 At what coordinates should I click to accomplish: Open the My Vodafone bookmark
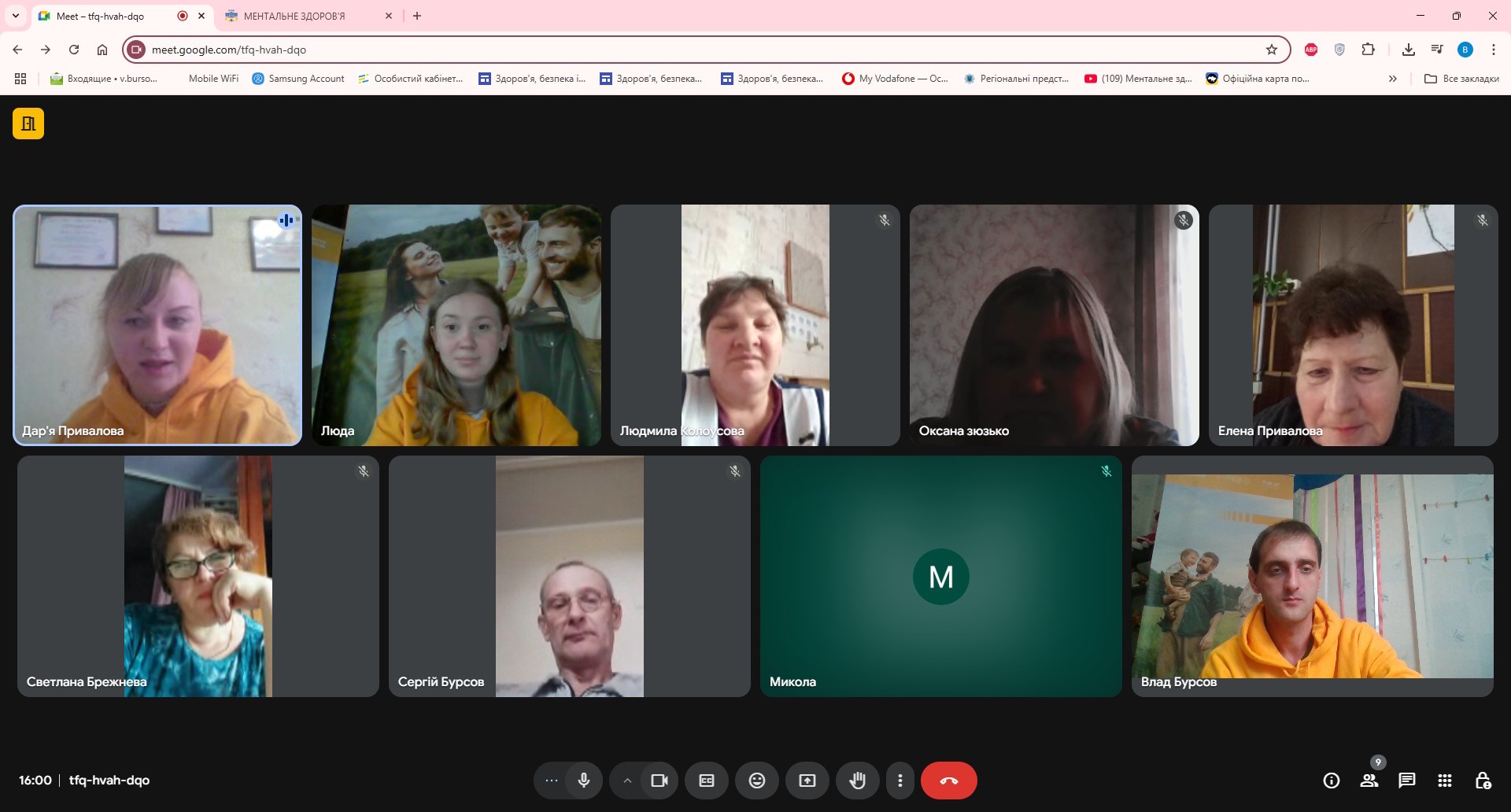click(896, 79)
